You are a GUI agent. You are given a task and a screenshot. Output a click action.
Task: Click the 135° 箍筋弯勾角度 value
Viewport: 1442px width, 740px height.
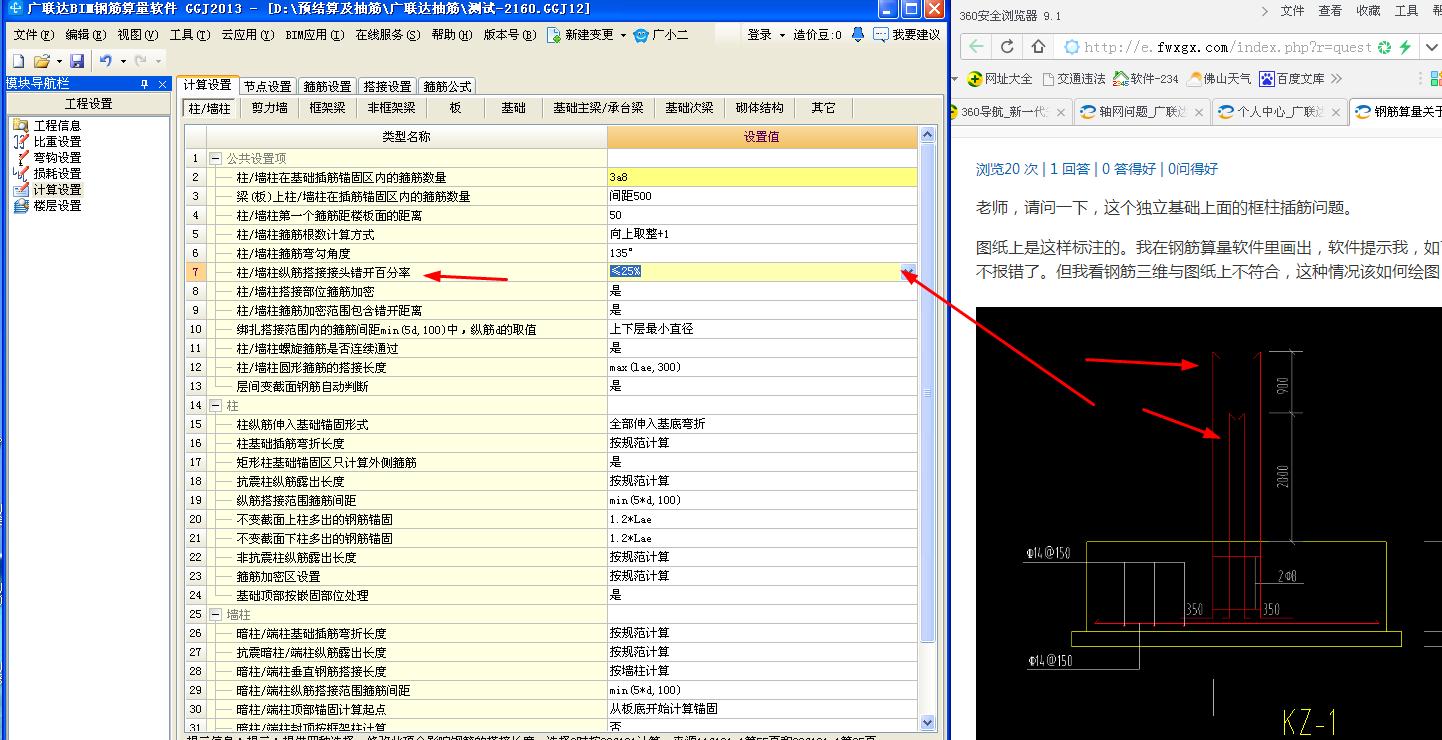[x=762, y=253]
